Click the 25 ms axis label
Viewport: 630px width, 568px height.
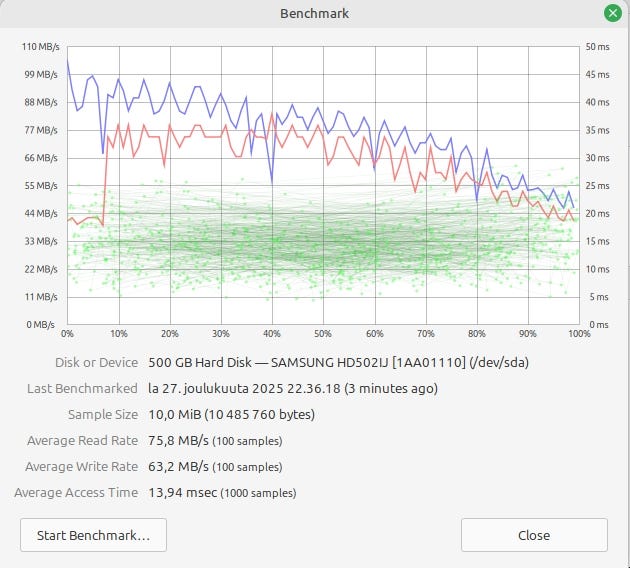597,186
